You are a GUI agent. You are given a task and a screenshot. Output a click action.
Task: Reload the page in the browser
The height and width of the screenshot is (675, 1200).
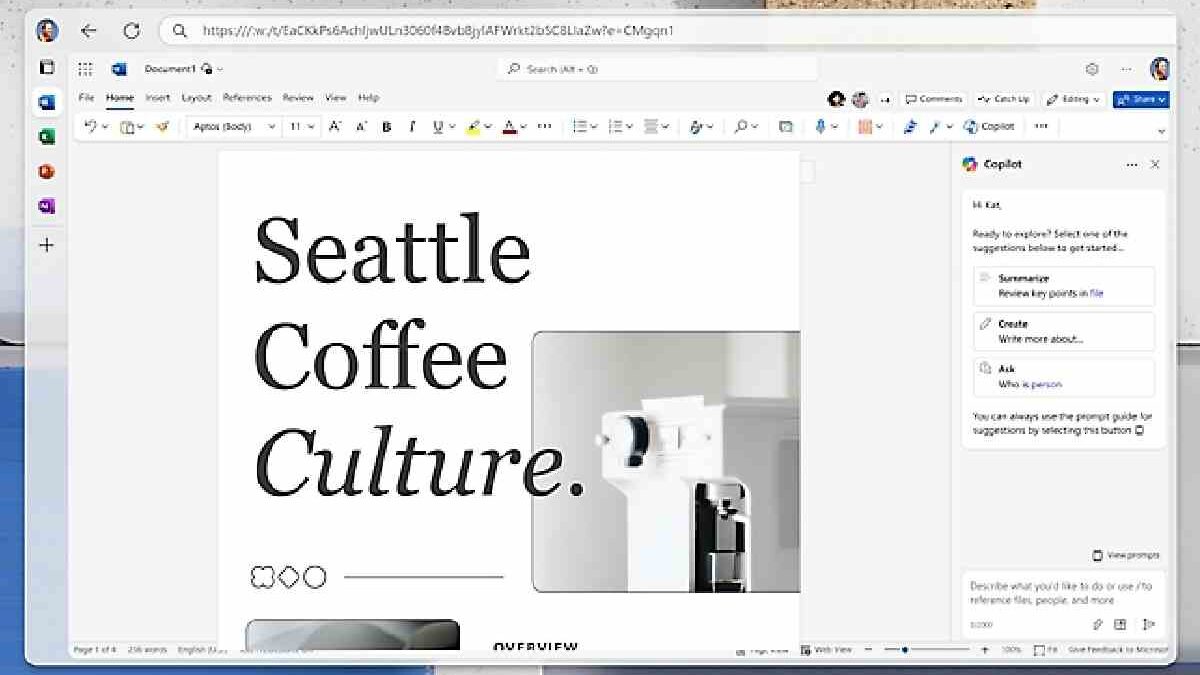point(131,31)
